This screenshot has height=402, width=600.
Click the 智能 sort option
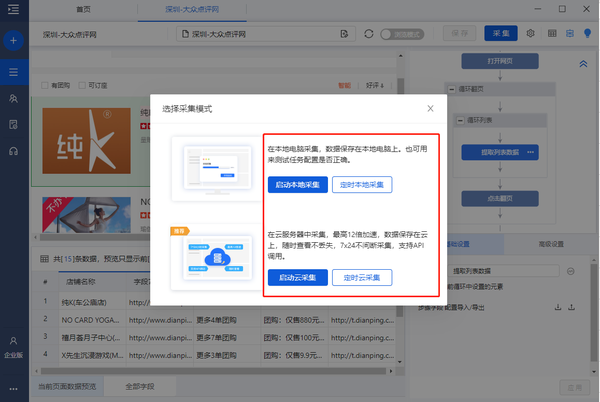coord(344,85)
